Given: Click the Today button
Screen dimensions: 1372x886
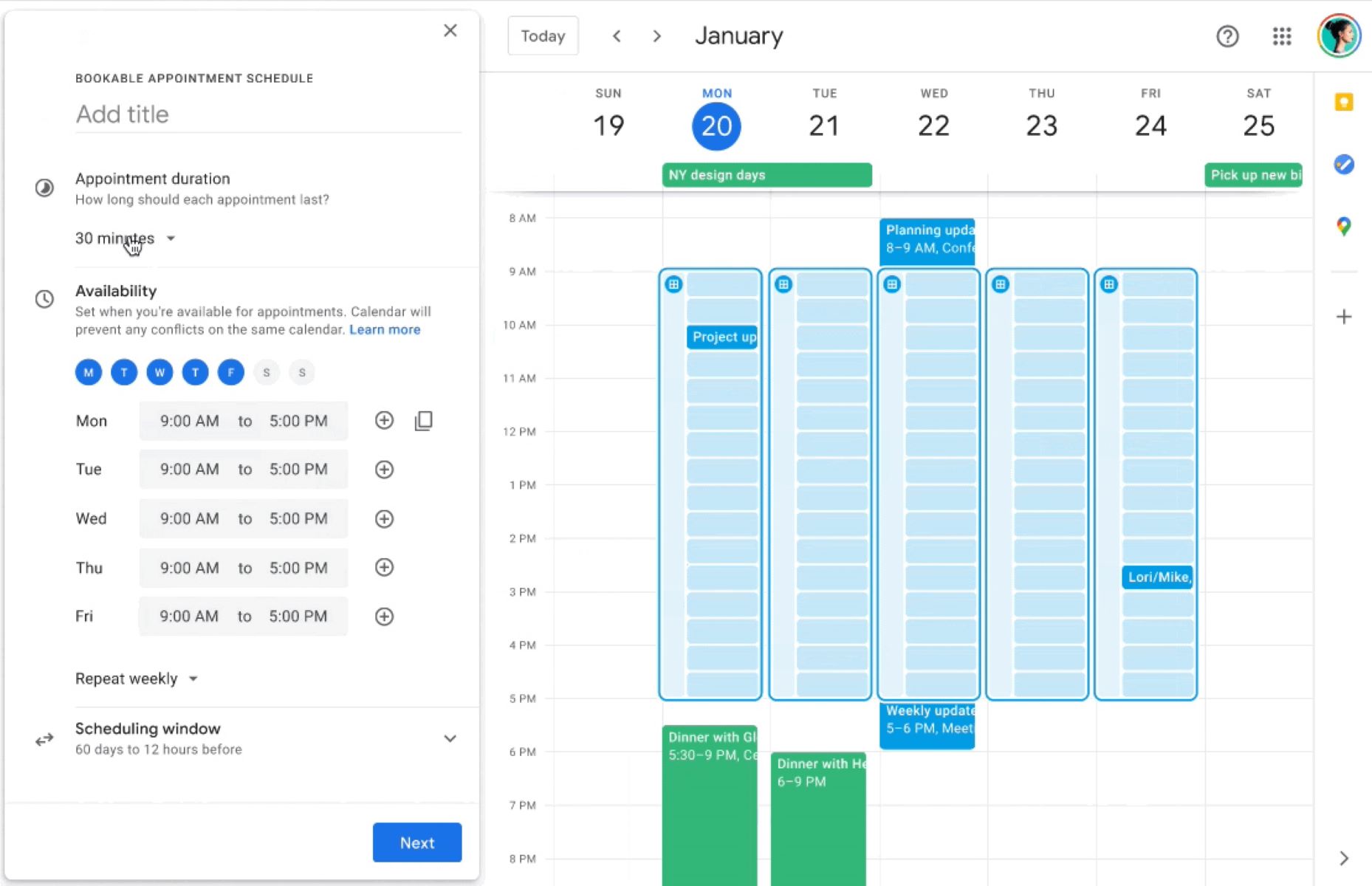Looking at the screenshot, I should click(543, 36).
